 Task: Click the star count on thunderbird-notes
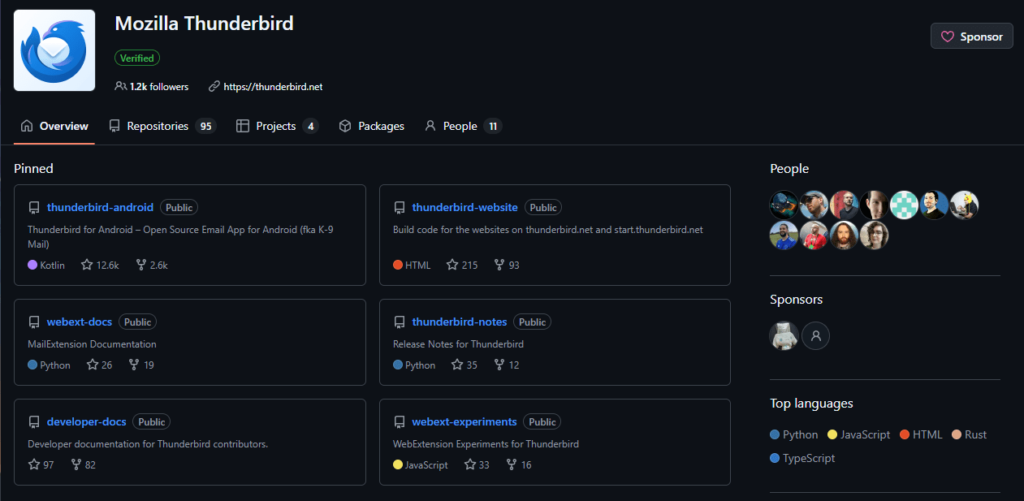click(x=471, y=365)
